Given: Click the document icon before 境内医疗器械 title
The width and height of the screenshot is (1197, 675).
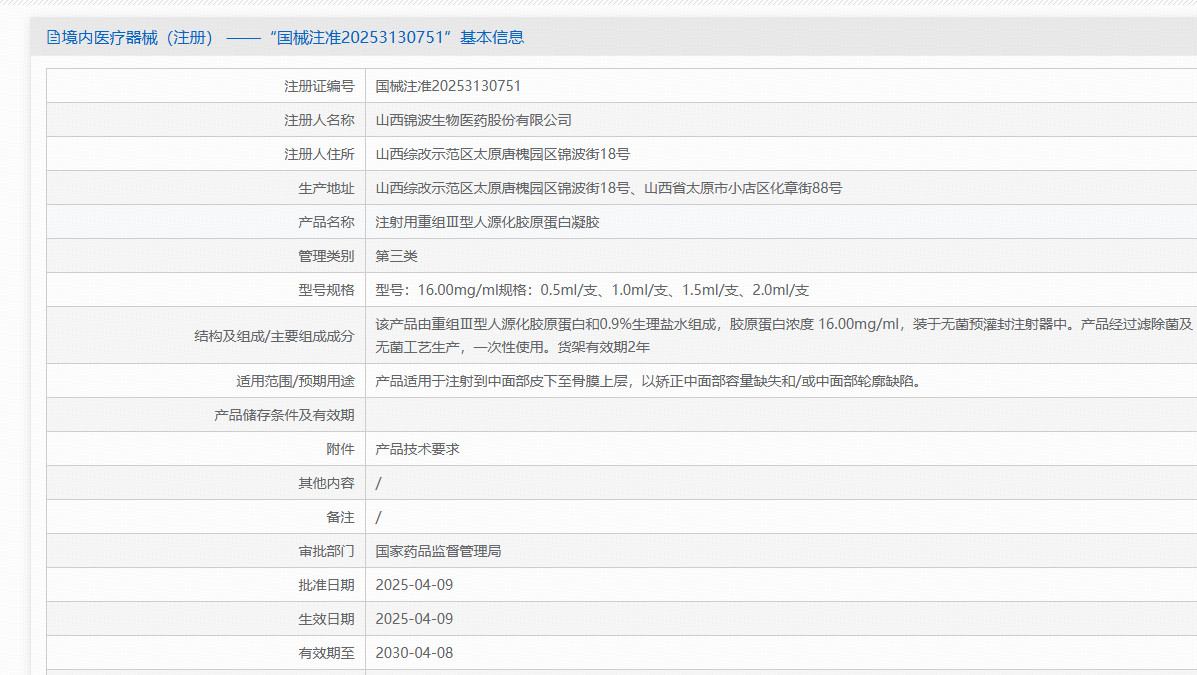Looking at the screenshot, I should click(x=53, y=38).
